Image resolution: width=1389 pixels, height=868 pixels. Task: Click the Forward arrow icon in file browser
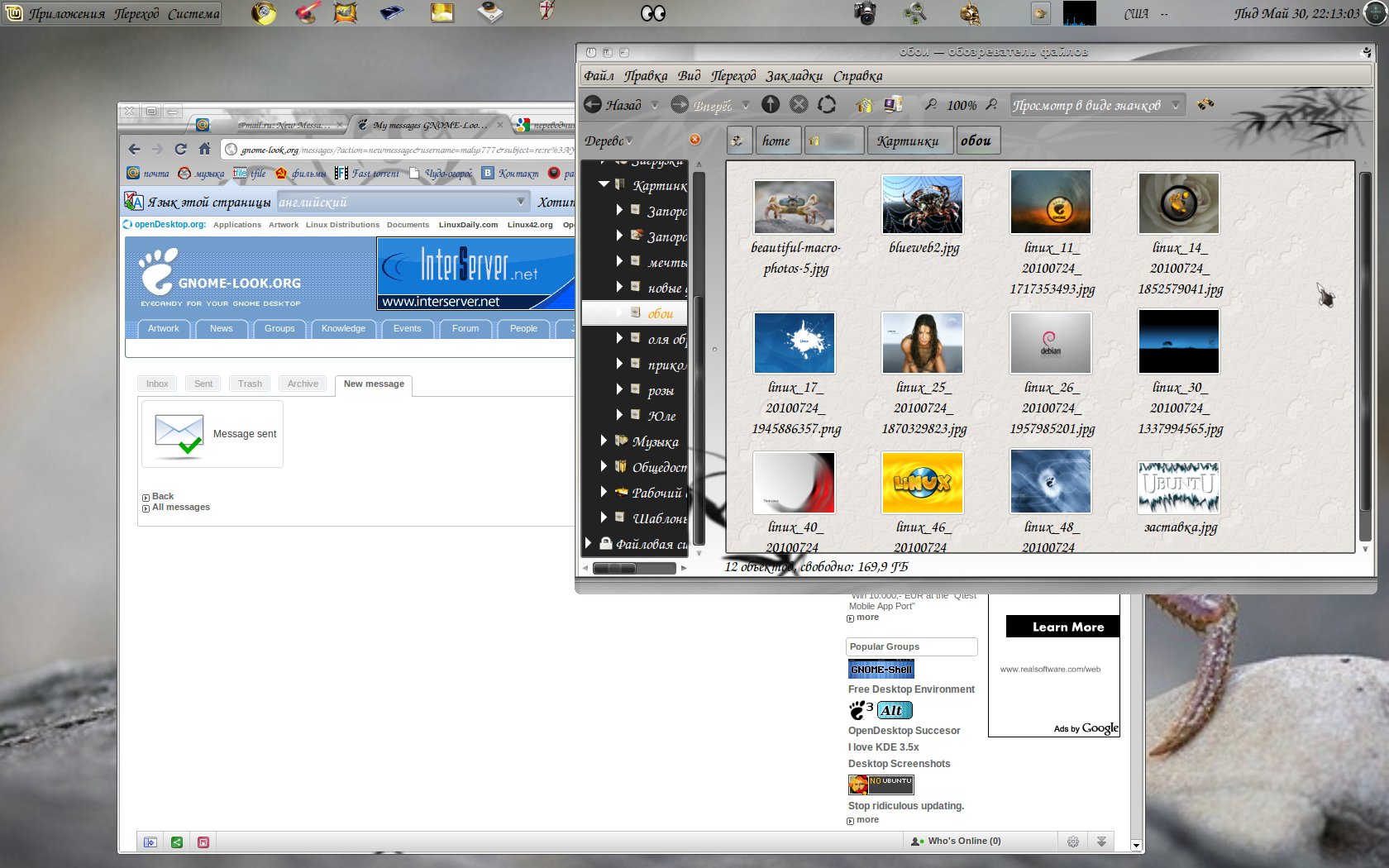pyautogui.click(x=680, y=104)
